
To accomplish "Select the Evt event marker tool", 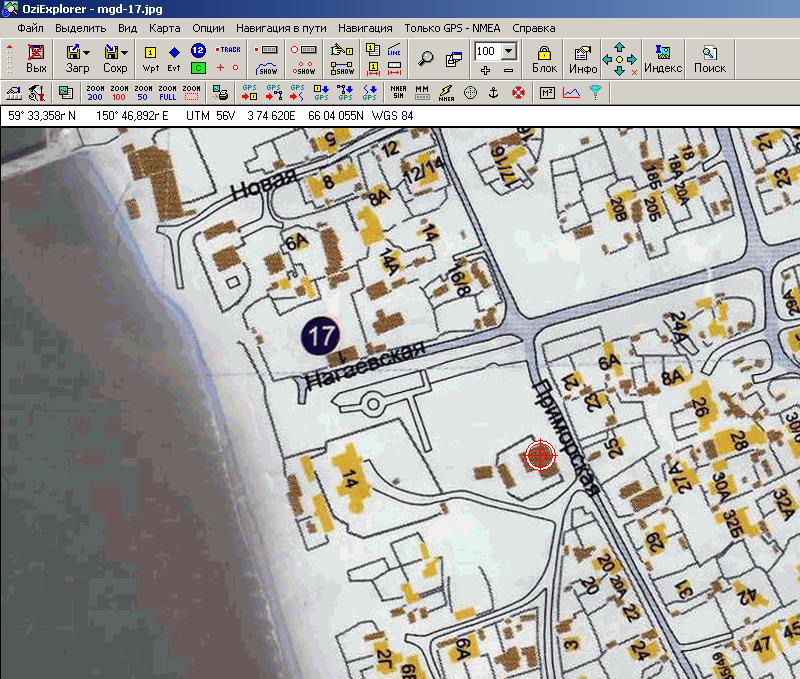I will tap(174, 59).
